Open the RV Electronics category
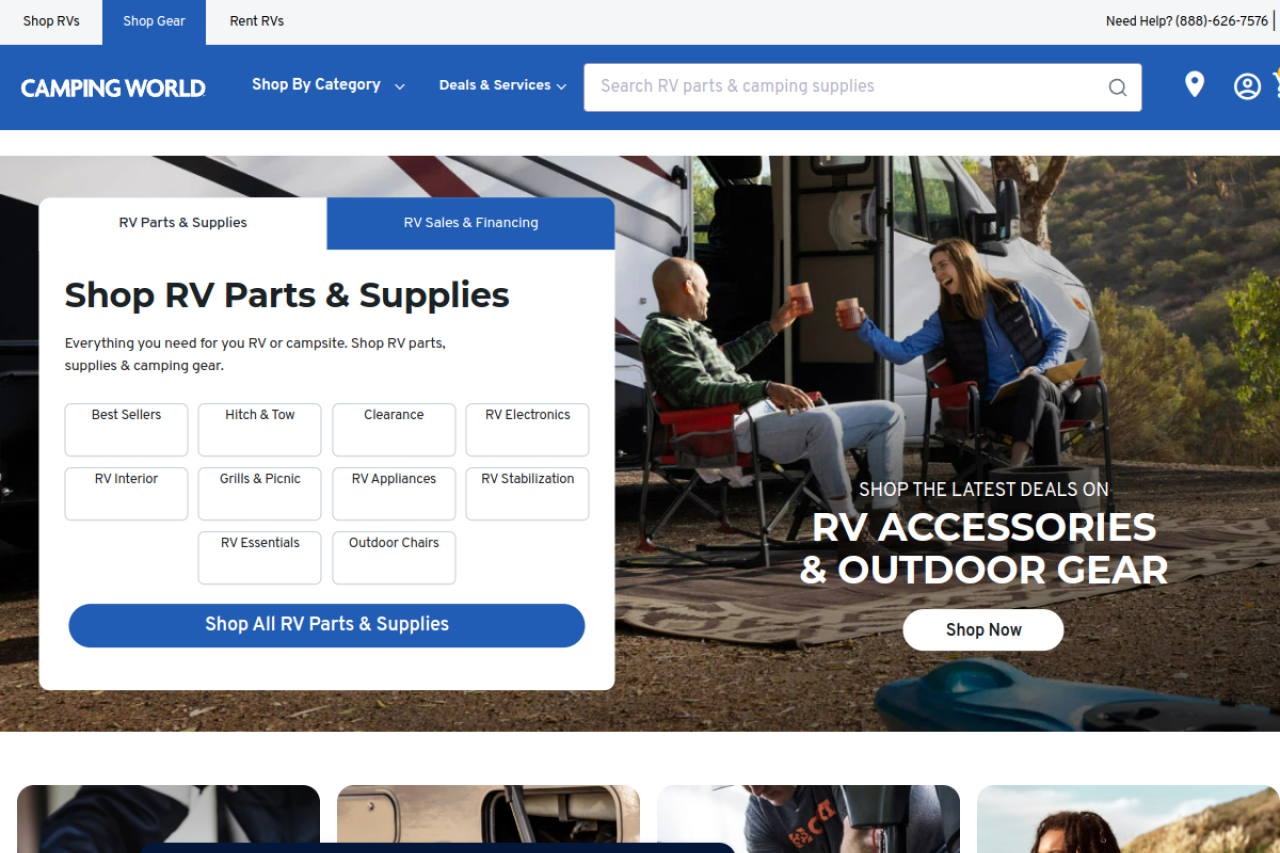 click(x=528, y=430)
